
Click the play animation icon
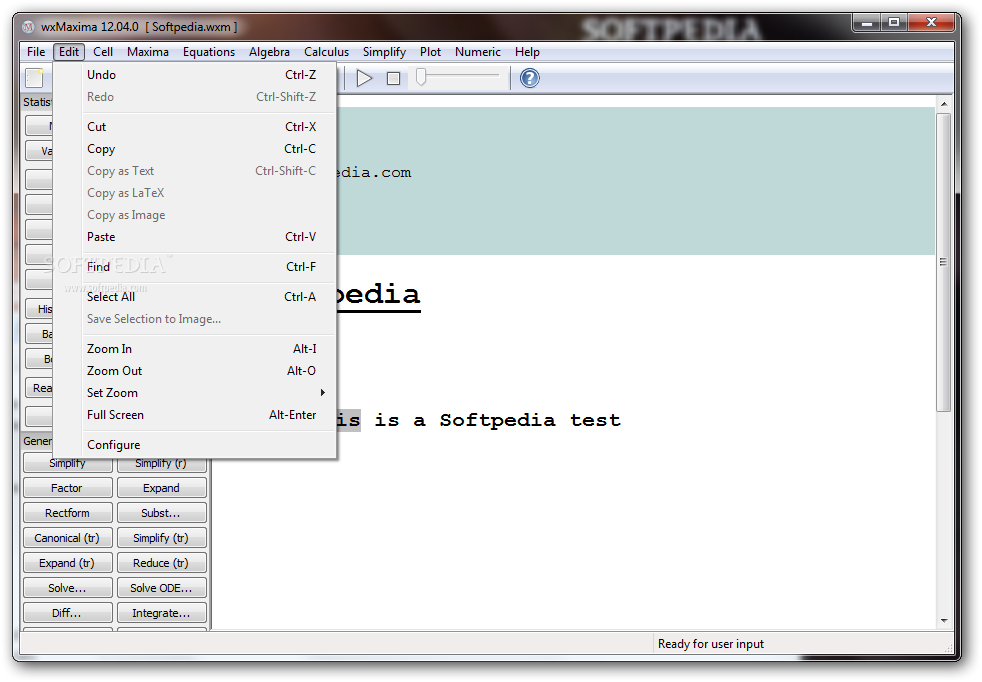pos(364,78)
